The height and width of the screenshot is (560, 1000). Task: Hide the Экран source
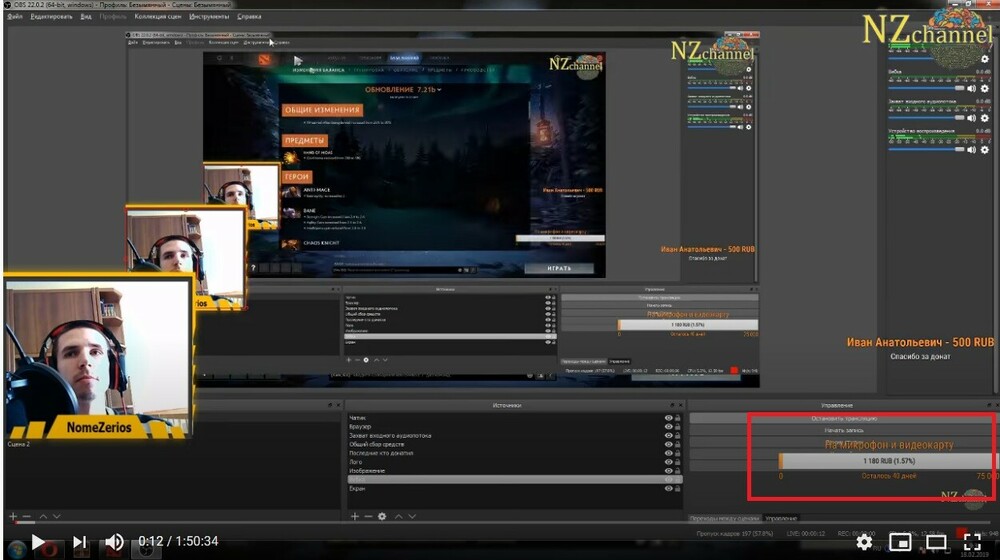(x=668, y=489)
